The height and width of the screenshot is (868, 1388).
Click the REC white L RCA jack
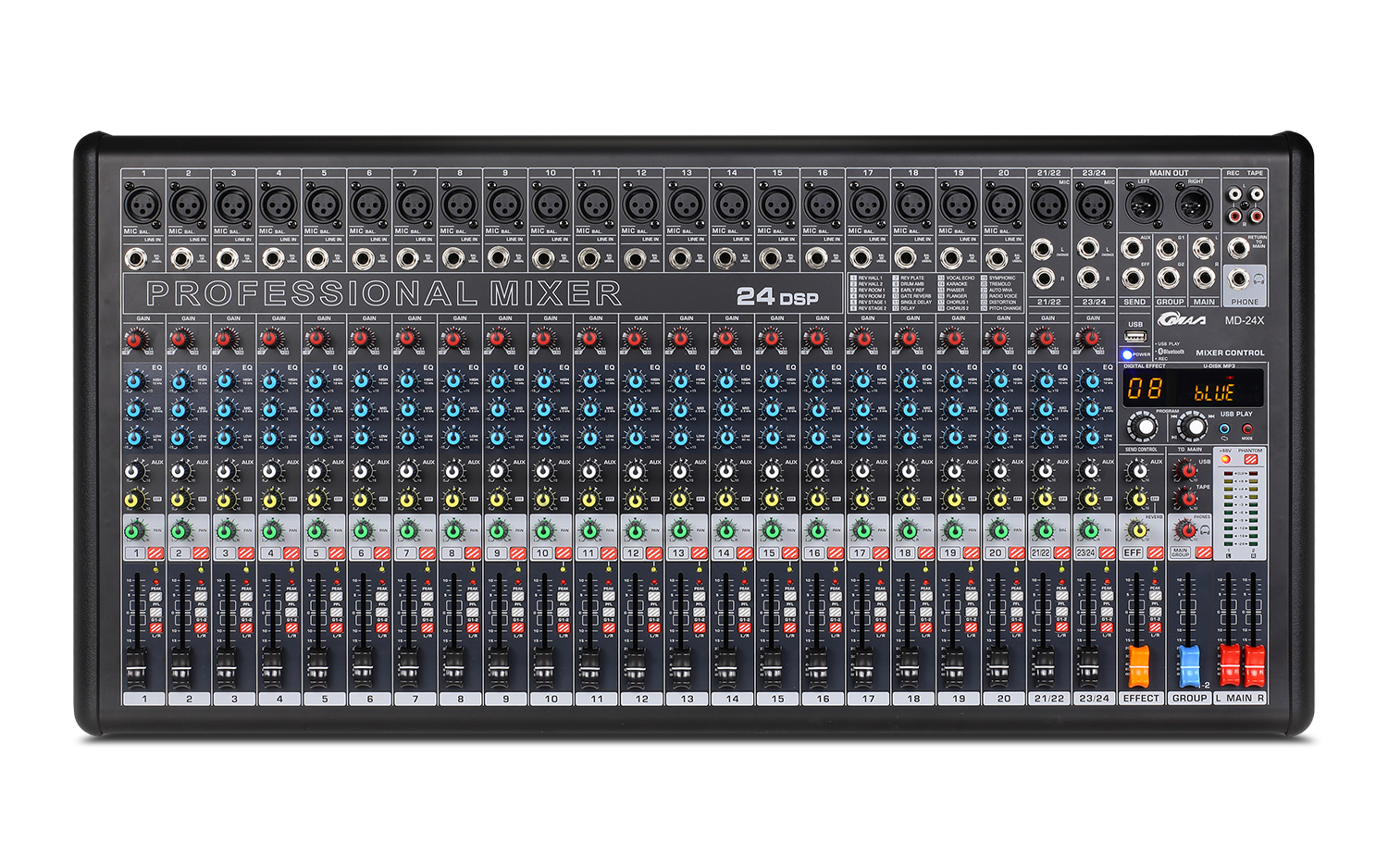1234,195
